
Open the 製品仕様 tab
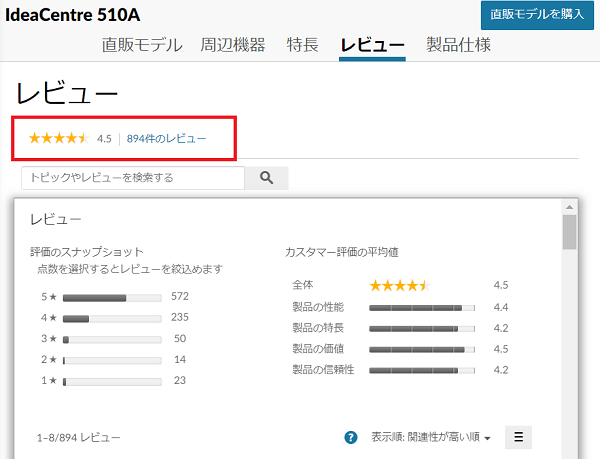(x=458, y=45)
